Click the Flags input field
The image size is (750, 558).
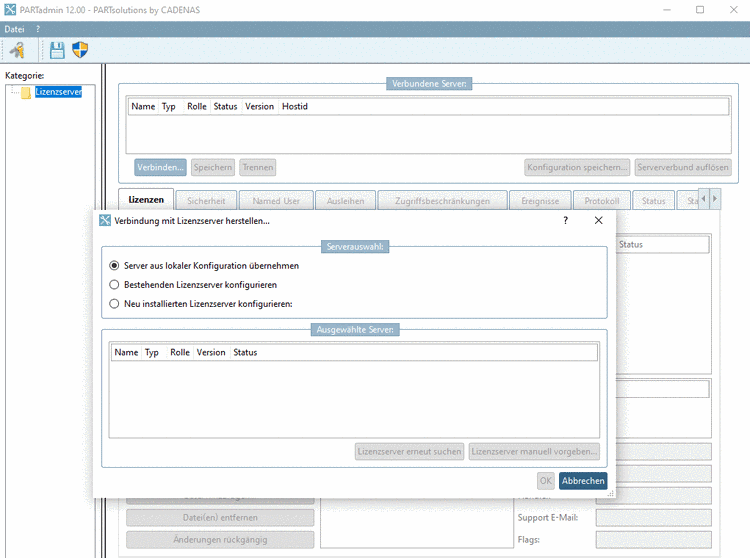(x=653, y=540)
